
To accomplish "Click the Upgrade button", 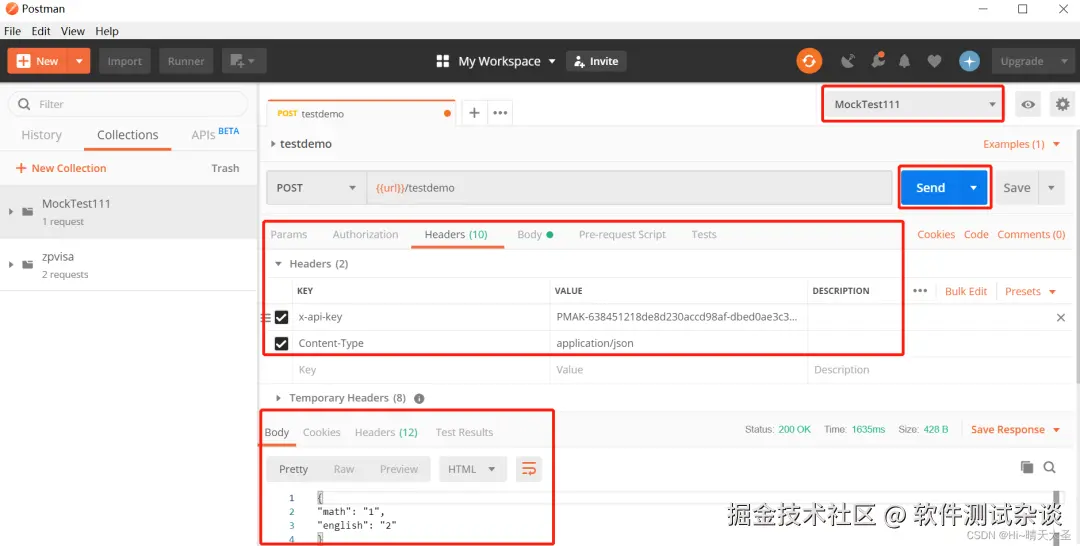I will point(1022,61).
